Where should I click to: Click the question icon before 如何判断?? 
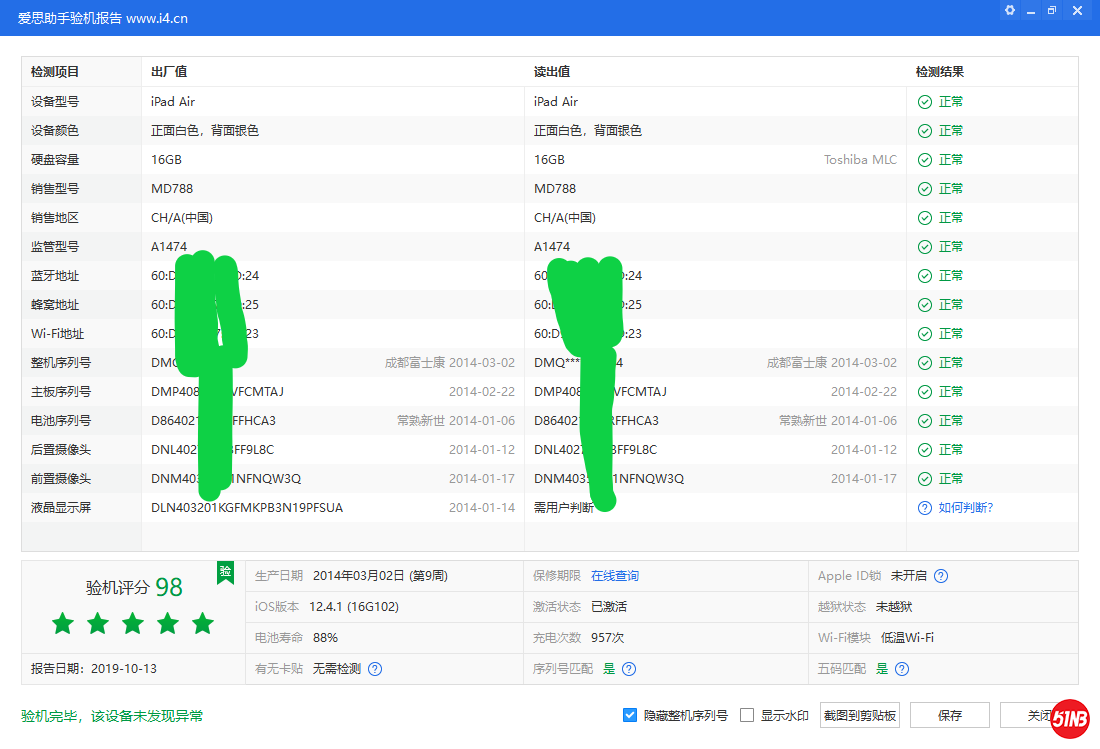point(925,508)
